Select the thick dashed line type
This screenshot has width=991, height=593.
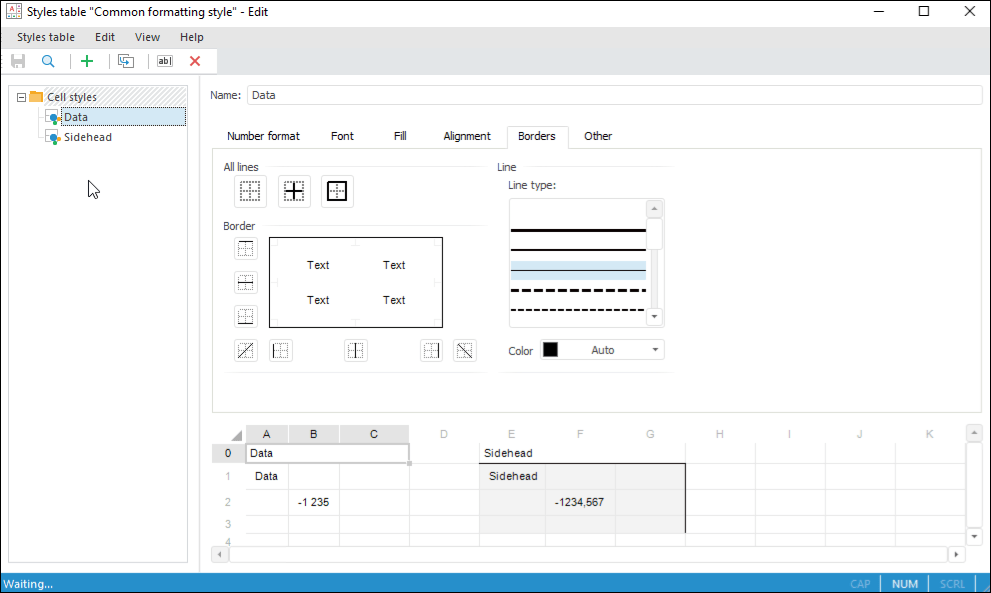[578, 290]
